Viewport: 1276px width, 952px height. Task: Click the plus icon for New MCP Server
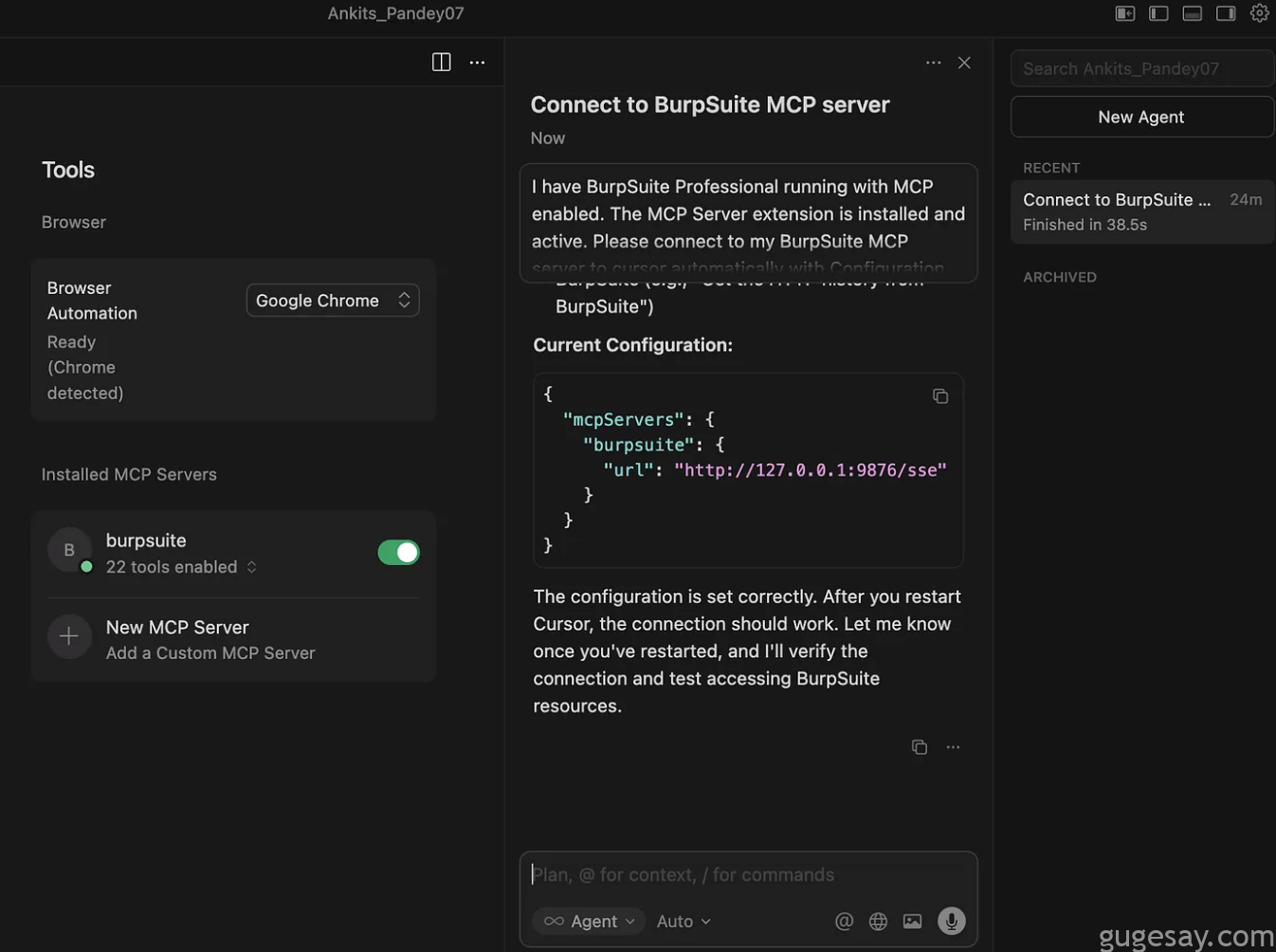pyautogui.click(x=69, y=636)
